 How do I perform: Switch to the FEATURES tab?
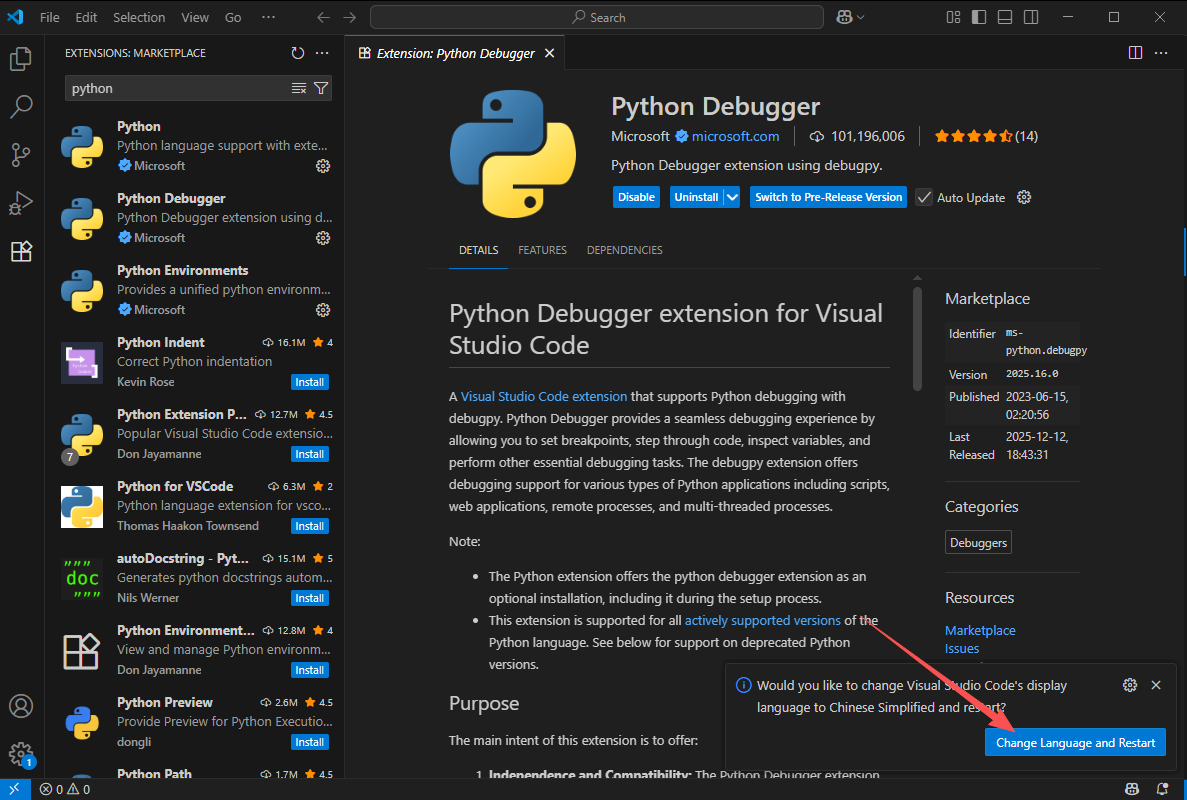[x=542, y=250]
